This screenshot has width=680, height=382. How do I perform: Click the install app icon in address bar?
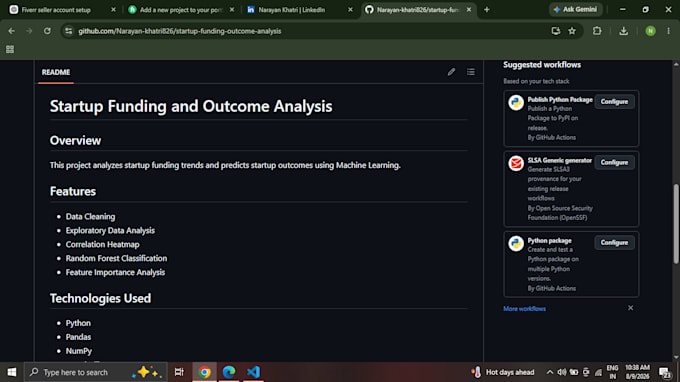coord(556,31)
